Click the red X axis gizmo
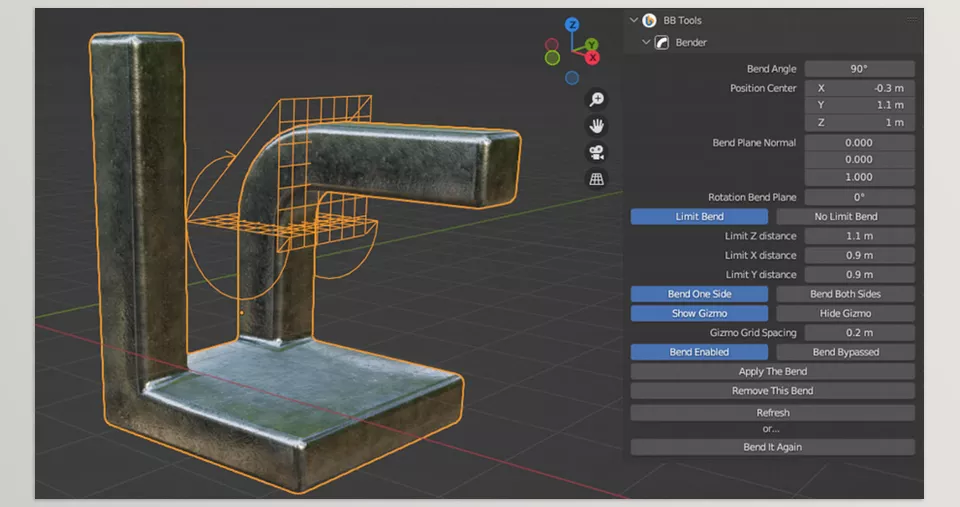Image resolution: width=960 pixels, height=507 pixels. [592, 58]
